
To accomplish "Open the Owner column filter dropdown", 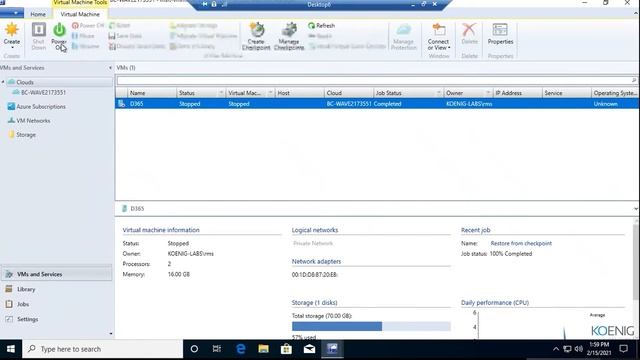I will 488,93.
